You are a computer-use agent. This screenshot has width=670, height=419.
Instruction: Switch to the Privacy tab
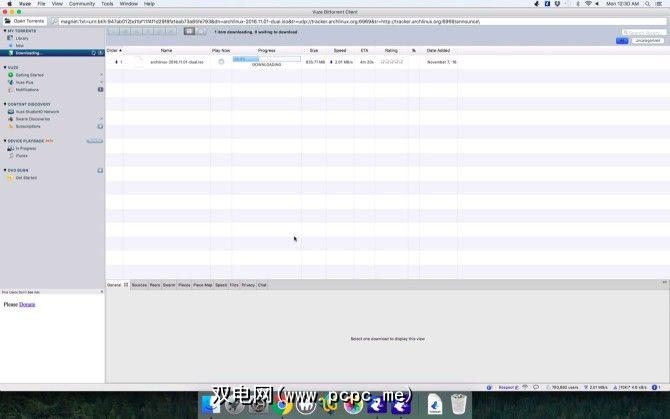click(248, 285)
